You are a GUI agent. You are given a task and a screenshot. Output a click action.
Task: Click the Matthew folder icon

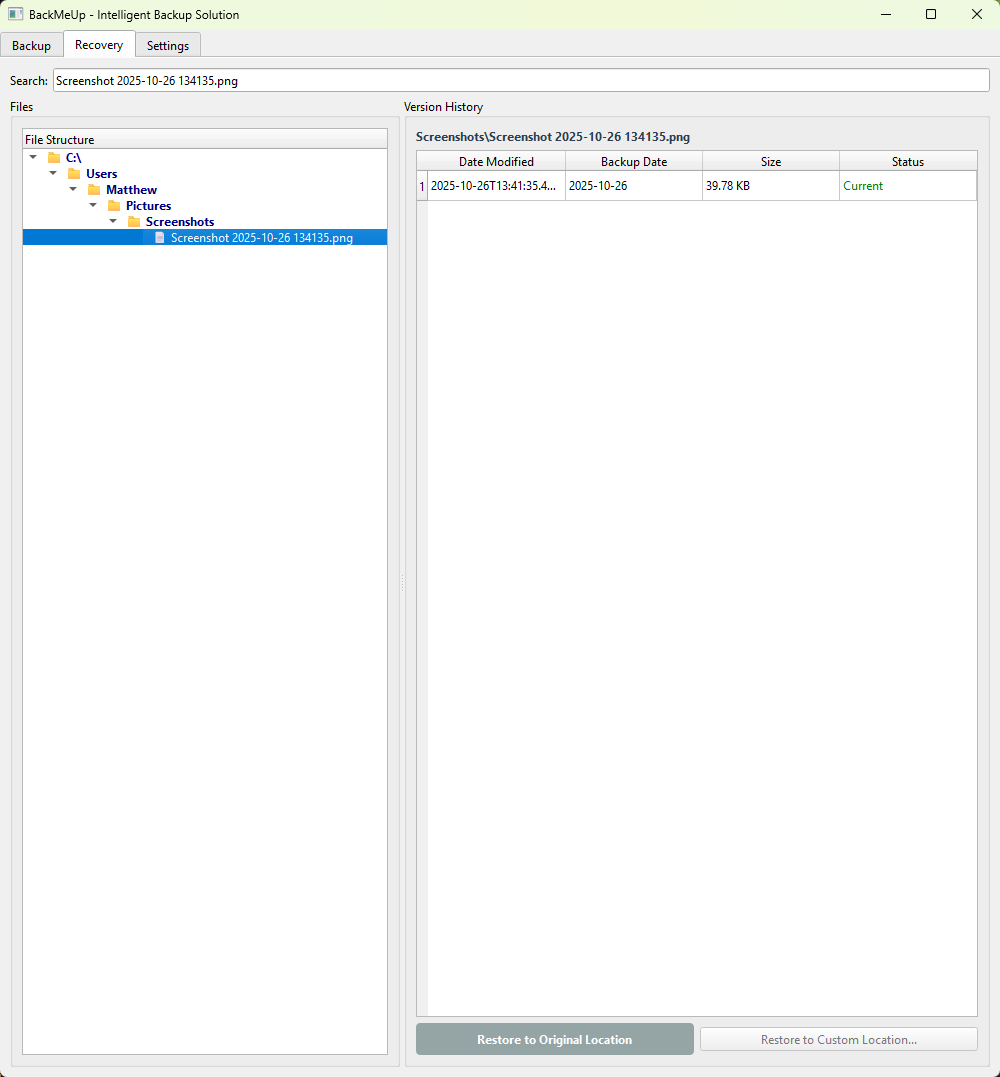click(94, 189)
